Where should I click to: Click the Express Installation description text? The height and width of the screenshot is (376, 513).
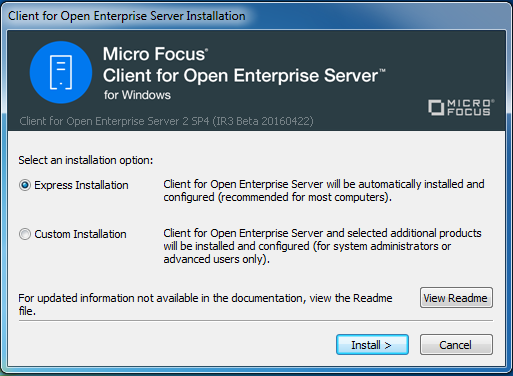coord(324,191)
